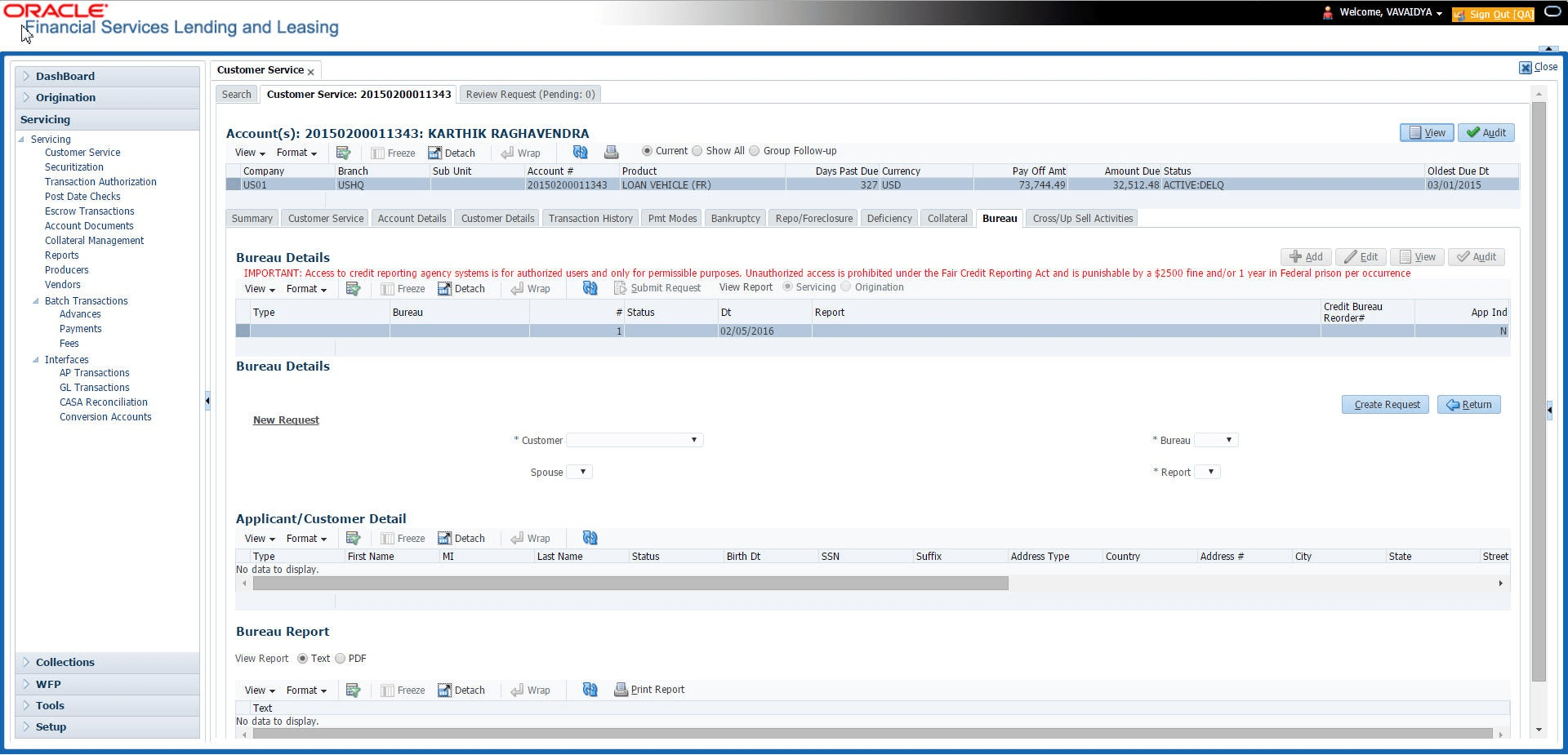The height and width of the screenshot is (755, 1568).
Task: Click the export icon in account toolbar
Action: click(x=343, y=153)
